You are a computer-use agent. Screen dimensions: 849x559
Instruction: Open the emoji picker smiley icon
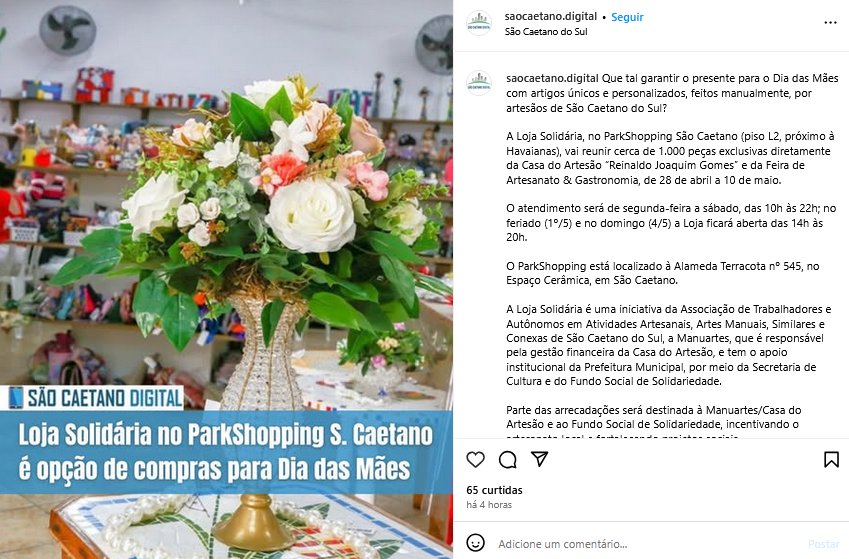[475, 543]
